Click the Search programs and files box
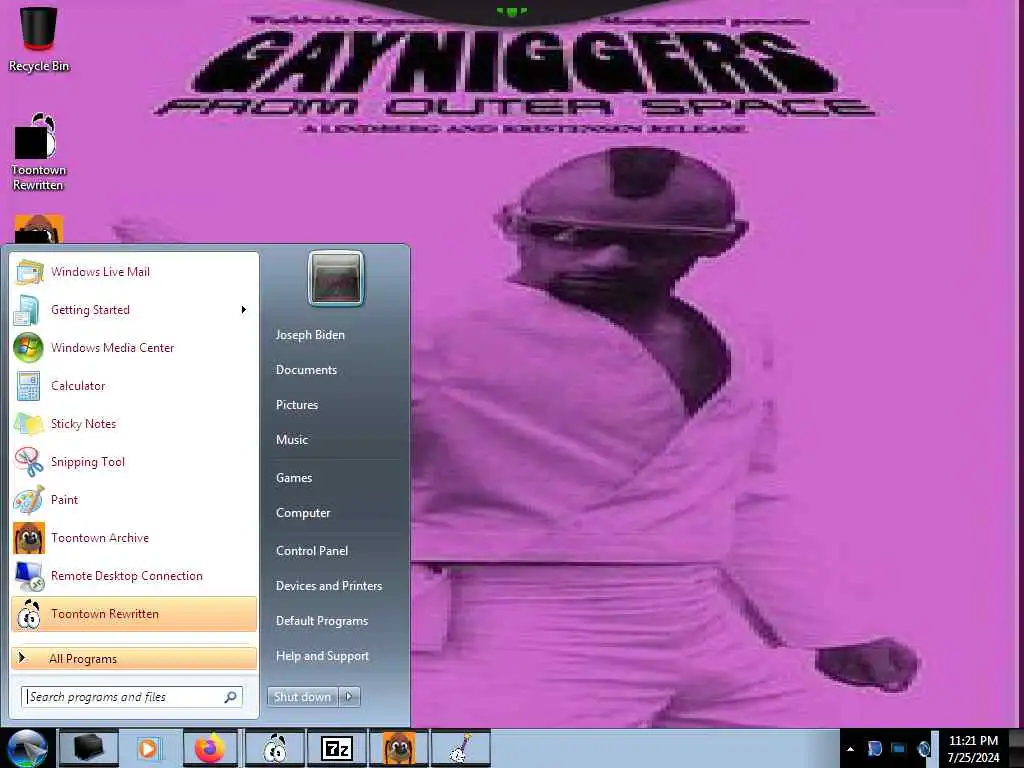 [132, 697]
